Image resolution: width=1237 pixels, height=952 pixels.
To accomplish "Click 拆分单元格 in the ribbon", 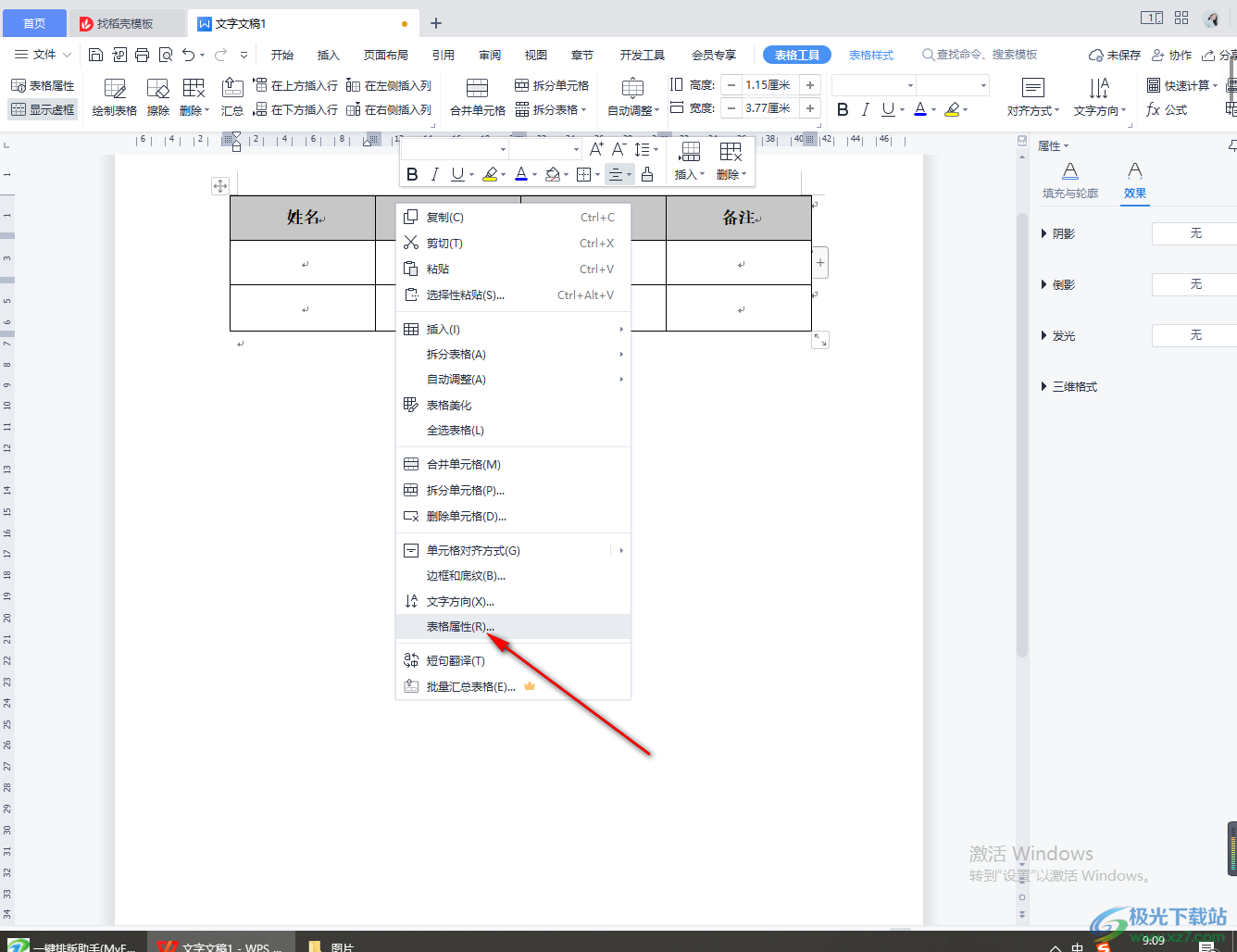I will (552, 85).
